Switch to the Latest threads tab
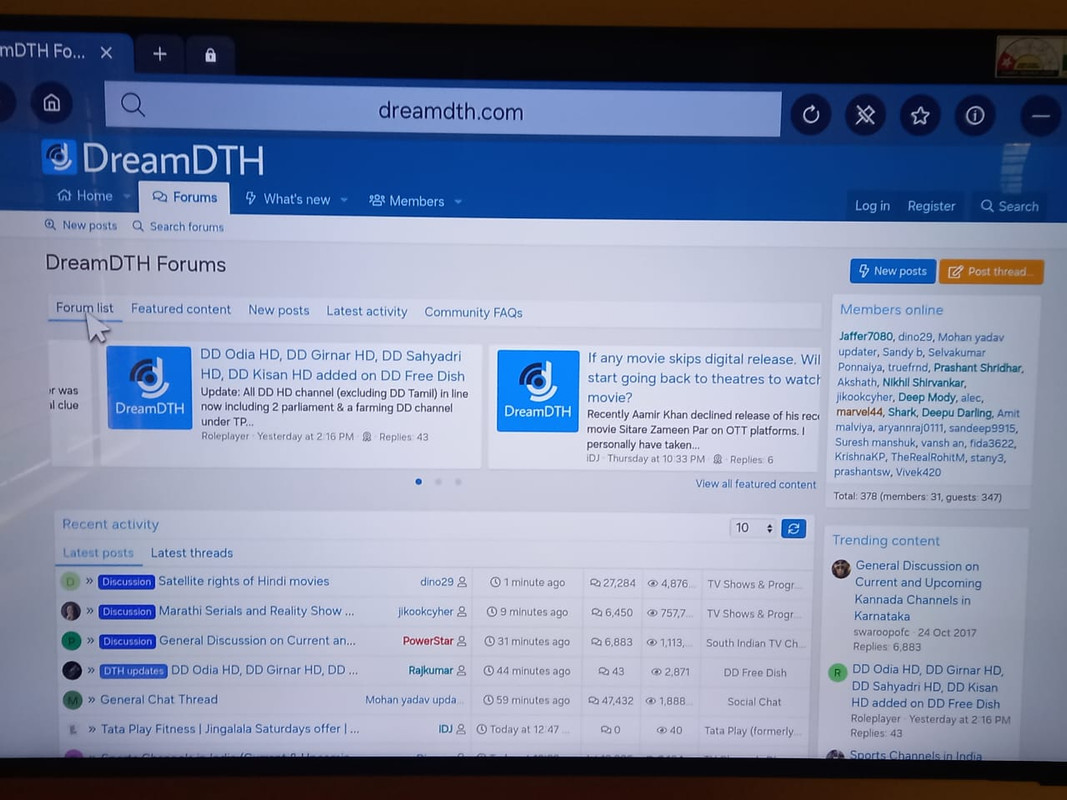 [191, 553]
